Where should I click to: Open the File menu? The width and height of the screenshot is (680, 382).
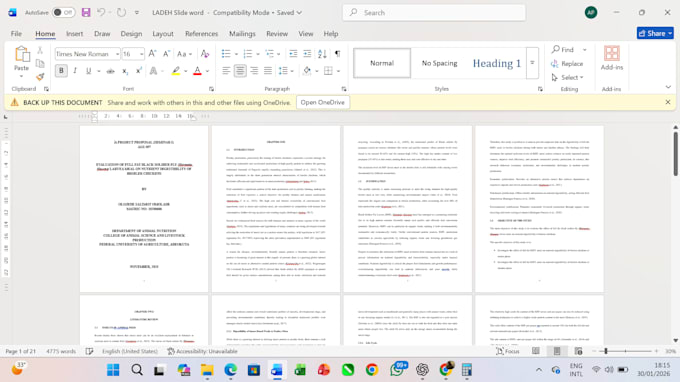(16, 34)
